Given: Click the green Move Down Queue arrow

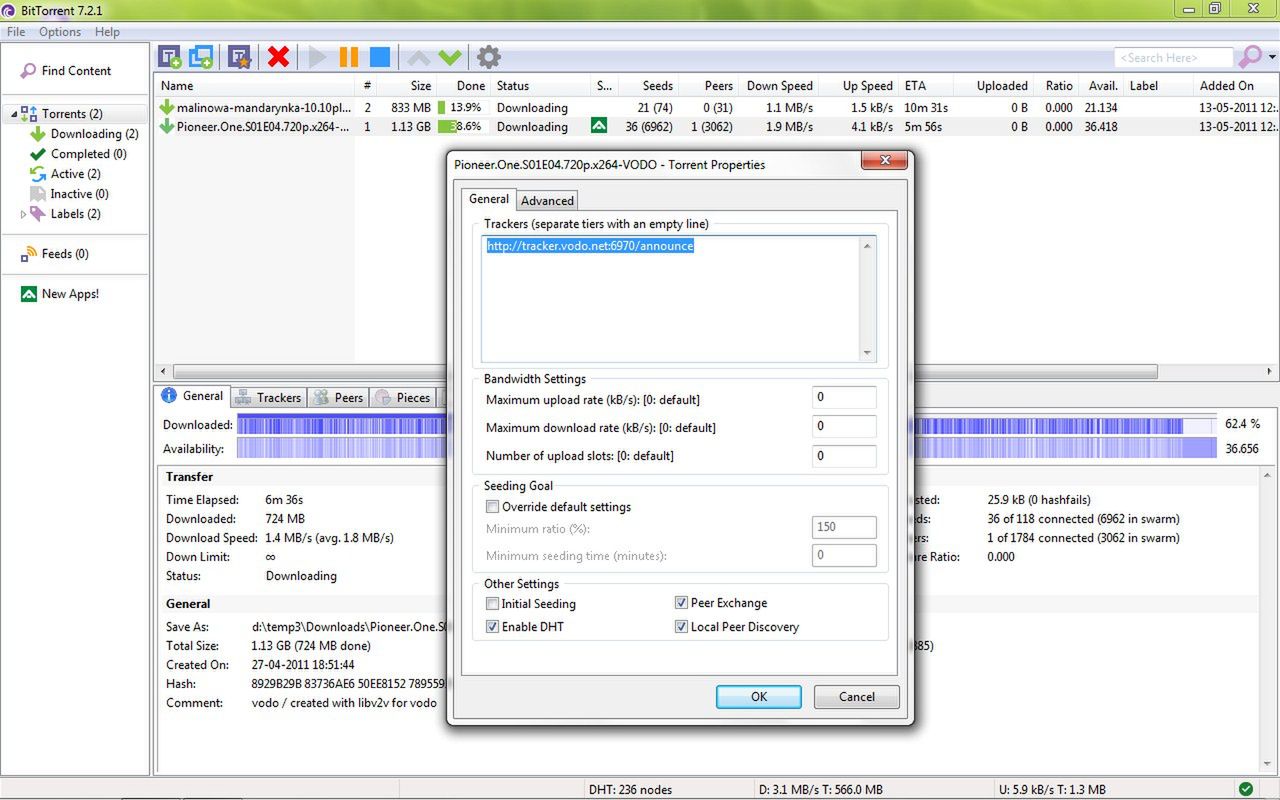Looking at the screenshot, I should 450,57.
